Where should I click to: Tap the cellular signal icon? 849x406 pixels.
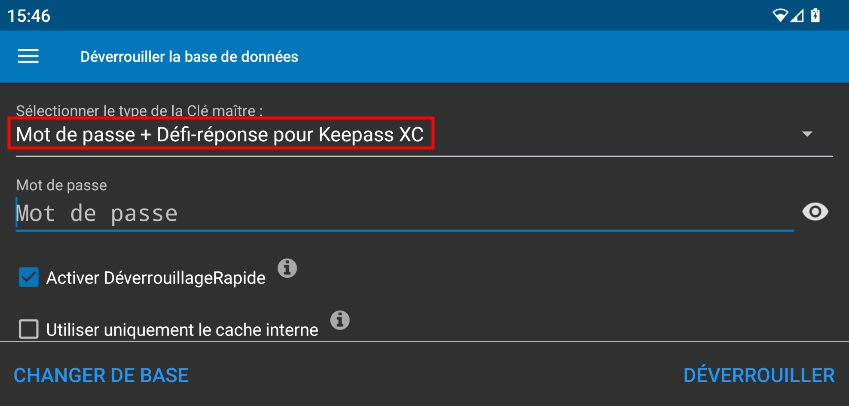click(798, 15)
